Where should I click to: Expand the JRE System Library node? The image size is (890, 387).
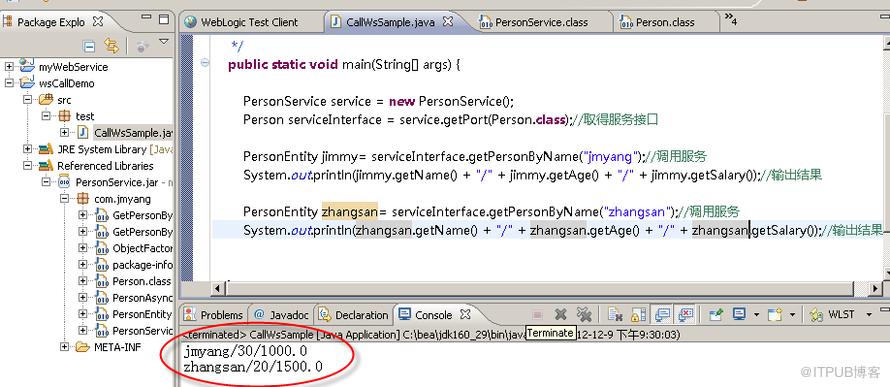point(27,149)
